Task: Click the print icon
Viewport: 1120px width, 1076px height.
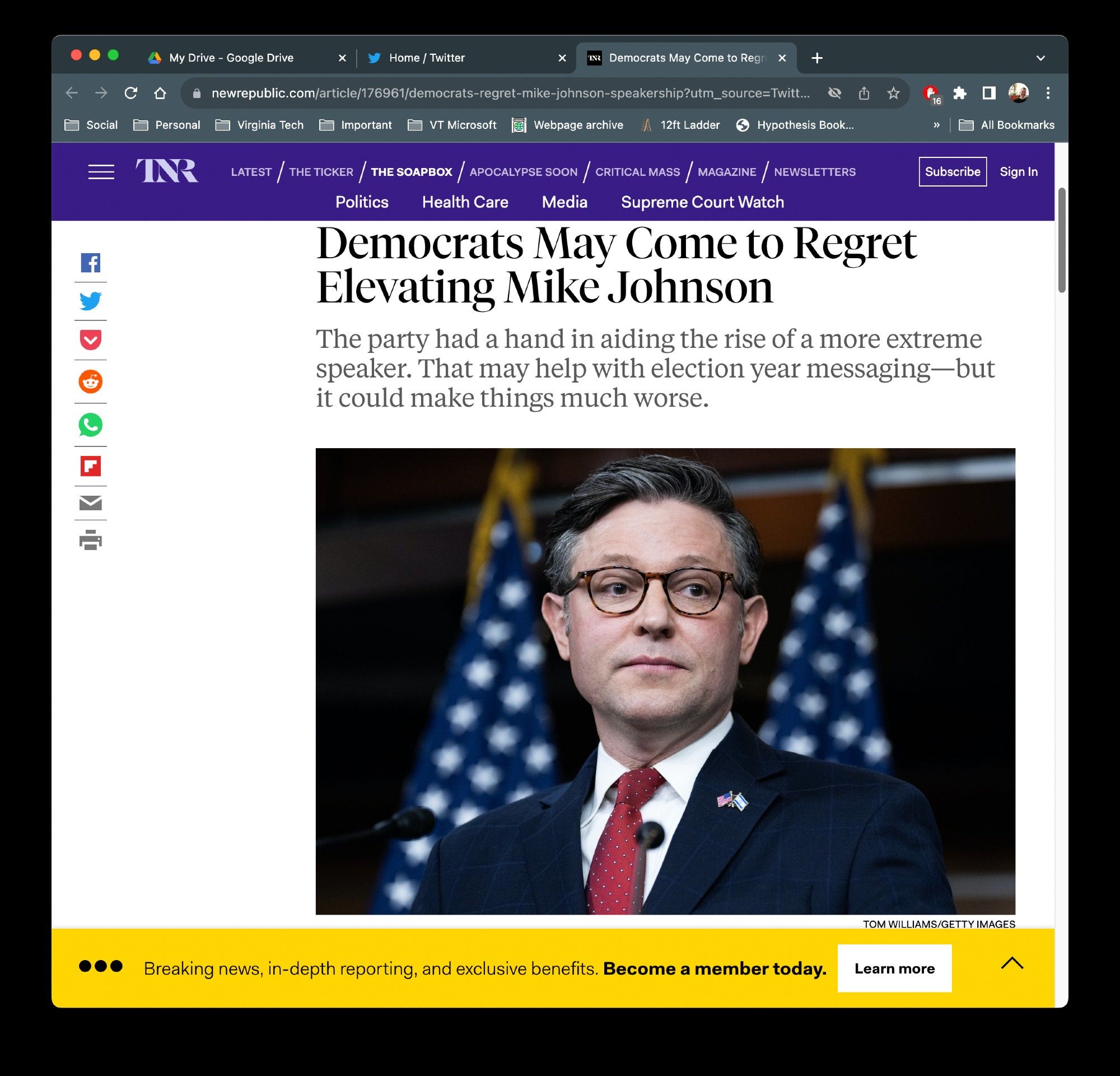Action: tap(90, 541)
